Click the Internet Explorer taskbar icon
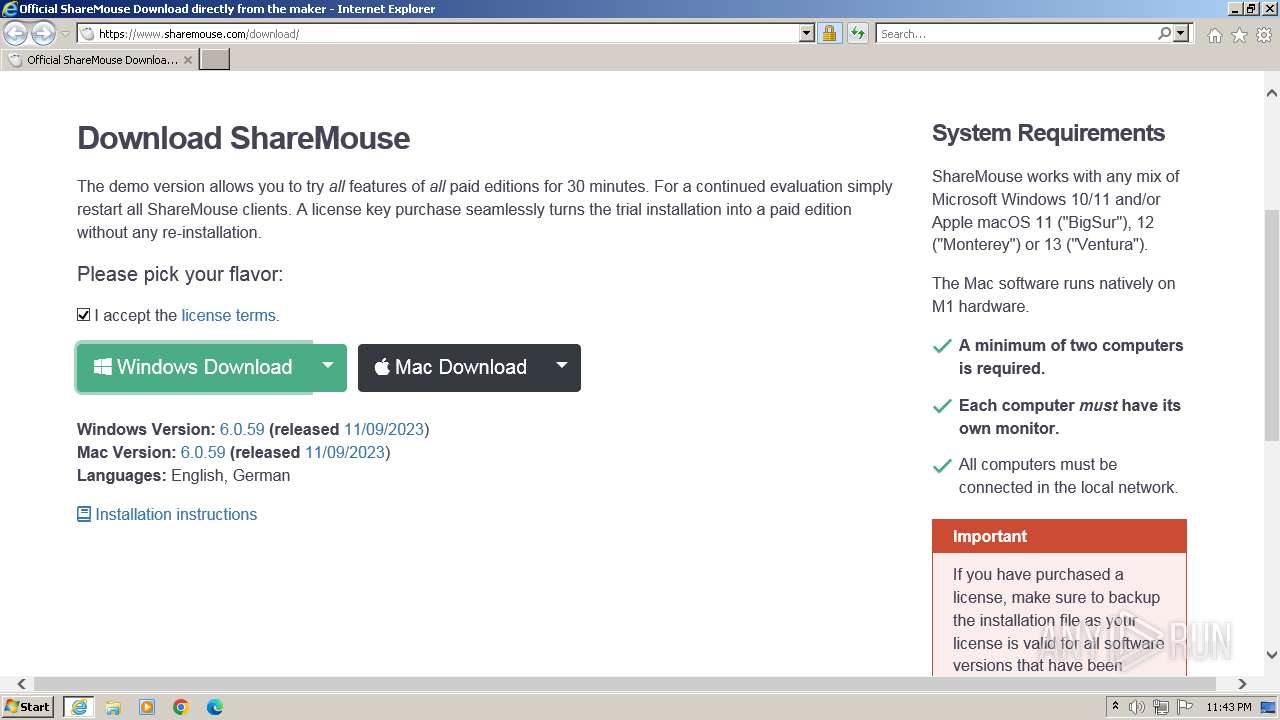The image size is (1280, 720). pyautogui.click(x=78, y=707)
